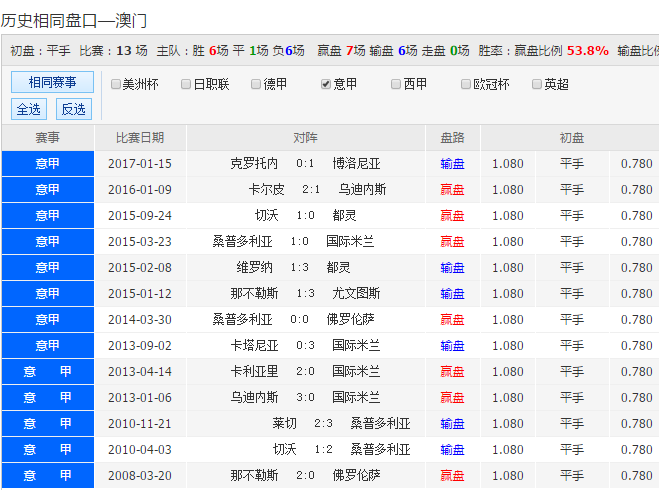The width and height of the screenshot is (659, 490).
Task: Select the date 2013-04-14
Action: [x=140, y=371]
